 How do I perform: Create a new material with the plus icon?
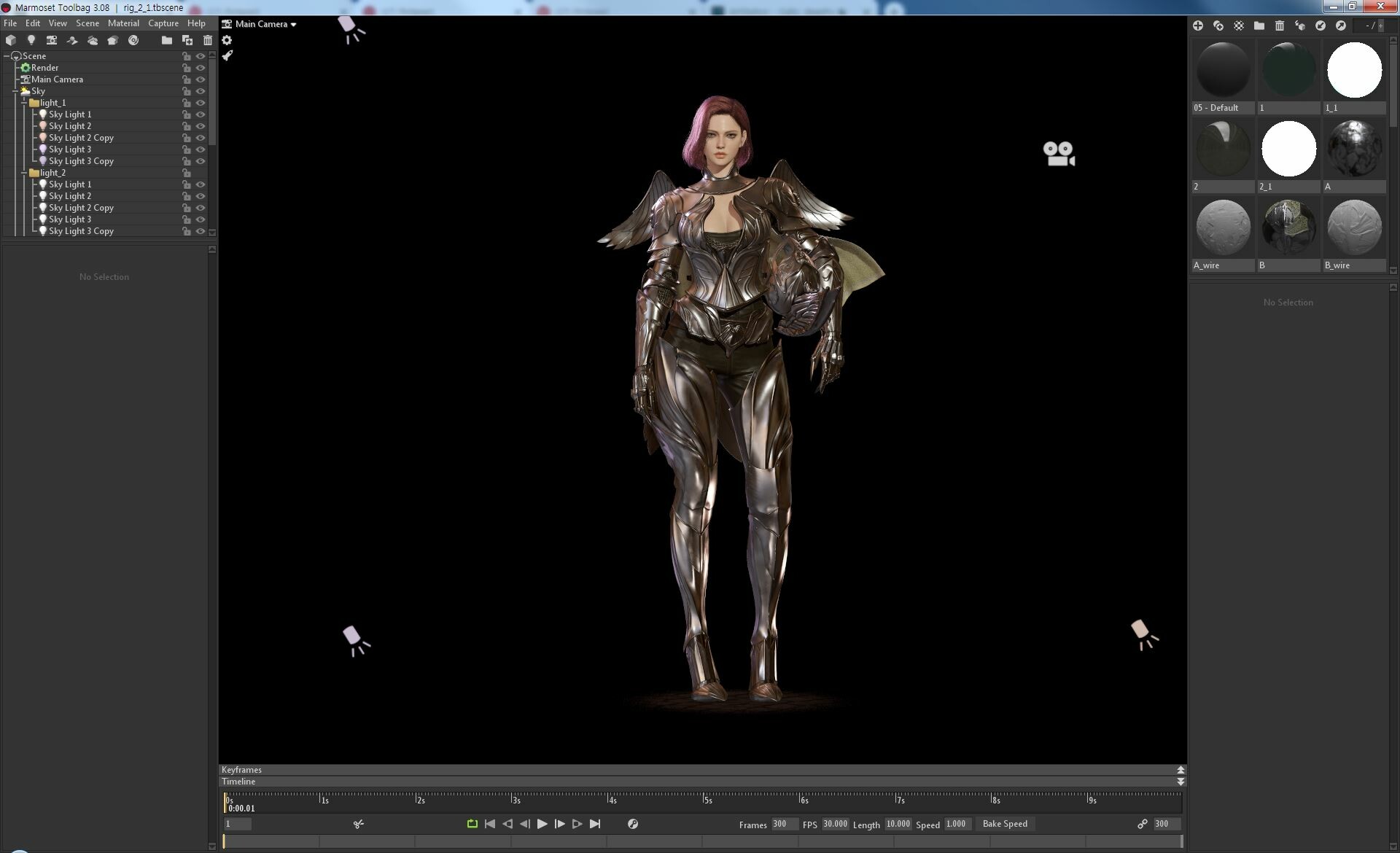(x=1197, y=26)
